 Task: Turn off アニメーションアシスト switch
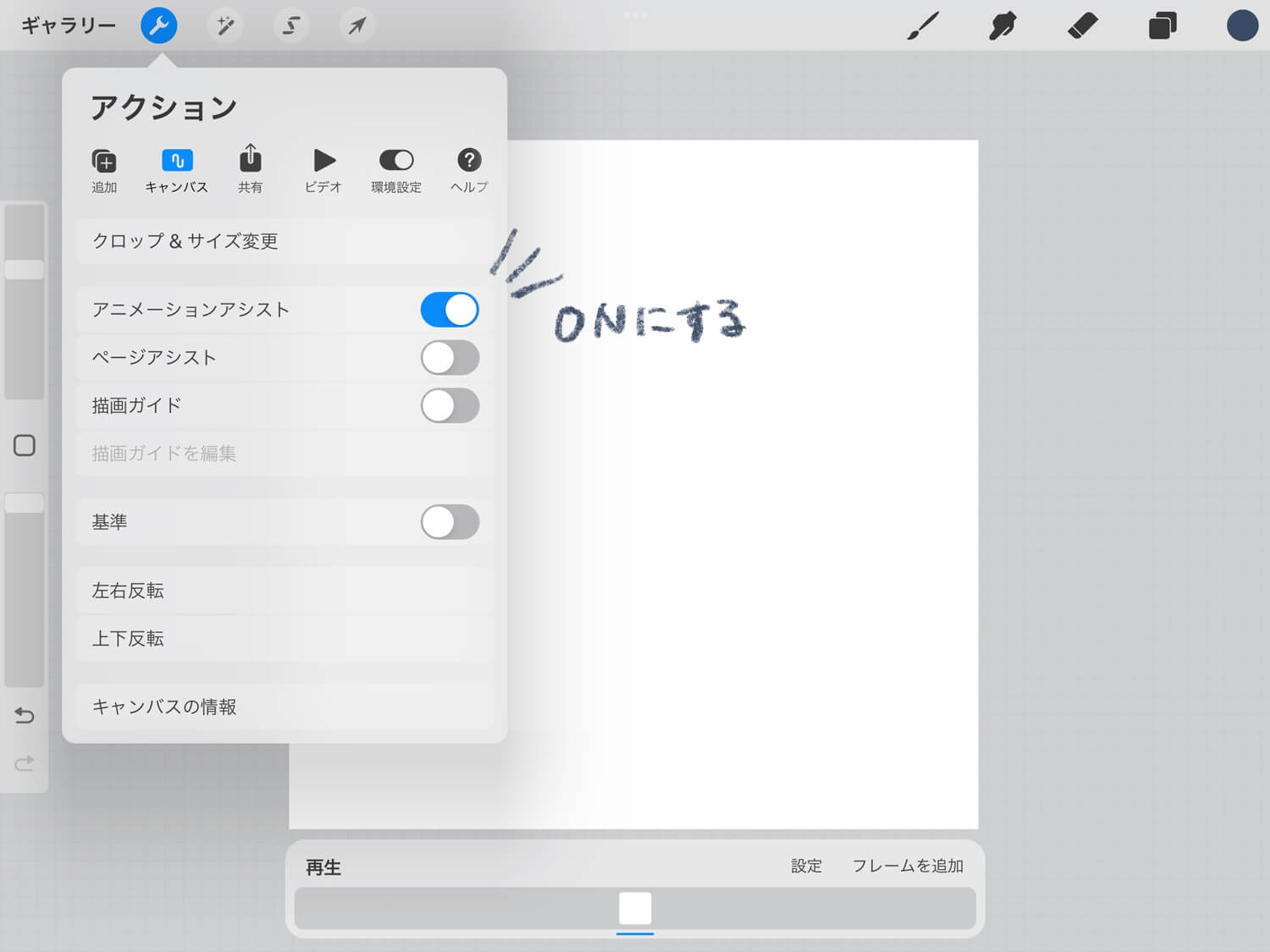[x=450, y=310]
